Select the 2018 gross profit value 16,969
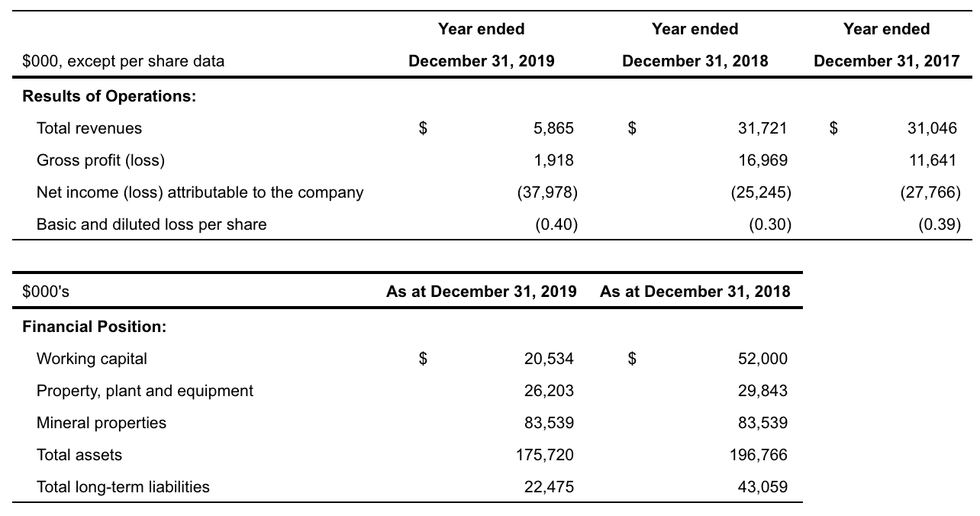The image size is (980, 516). point(762,160)
